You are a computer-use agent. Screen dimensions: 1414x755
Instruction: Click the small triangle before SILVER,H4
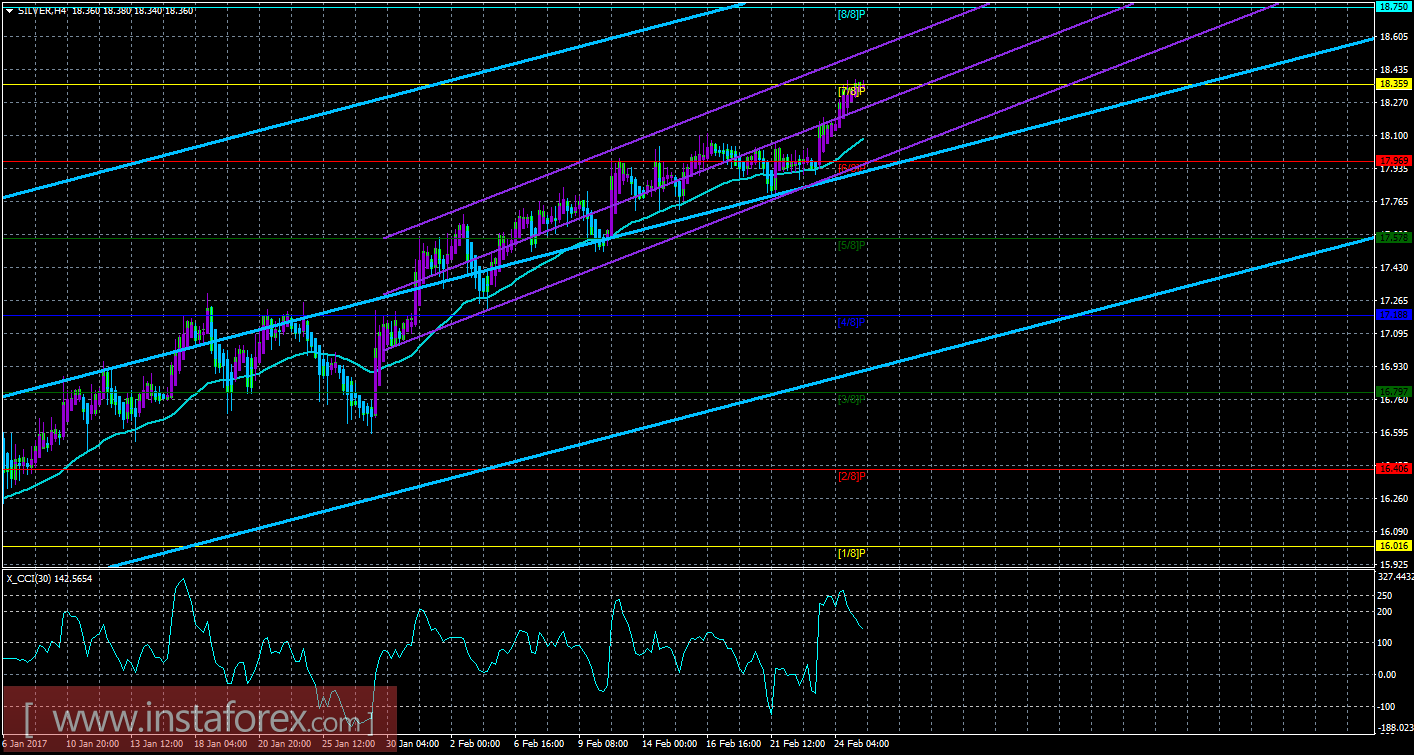point(8,10)
